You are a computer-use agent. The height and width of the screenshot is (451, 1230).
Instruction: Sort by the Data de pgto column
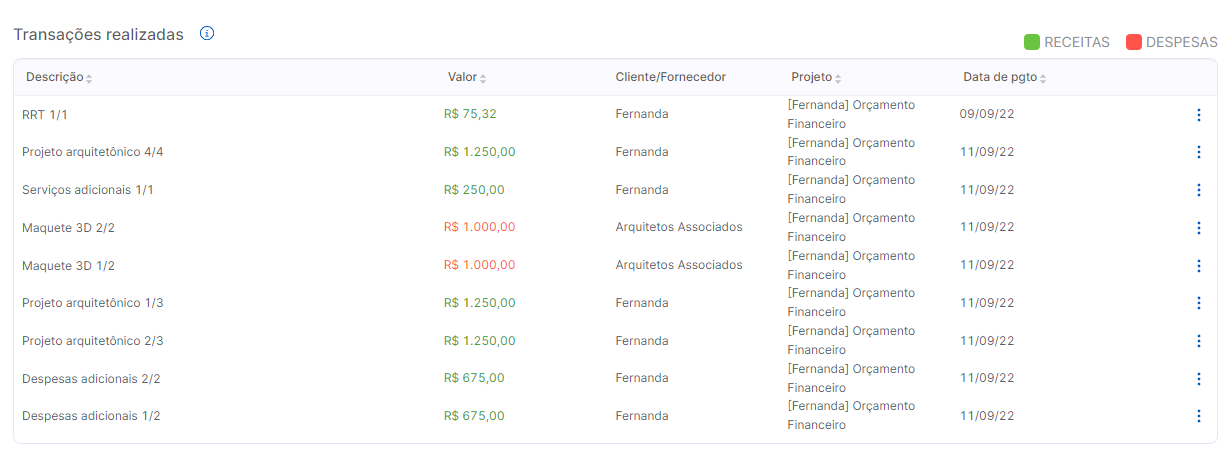click(1004, 77)
